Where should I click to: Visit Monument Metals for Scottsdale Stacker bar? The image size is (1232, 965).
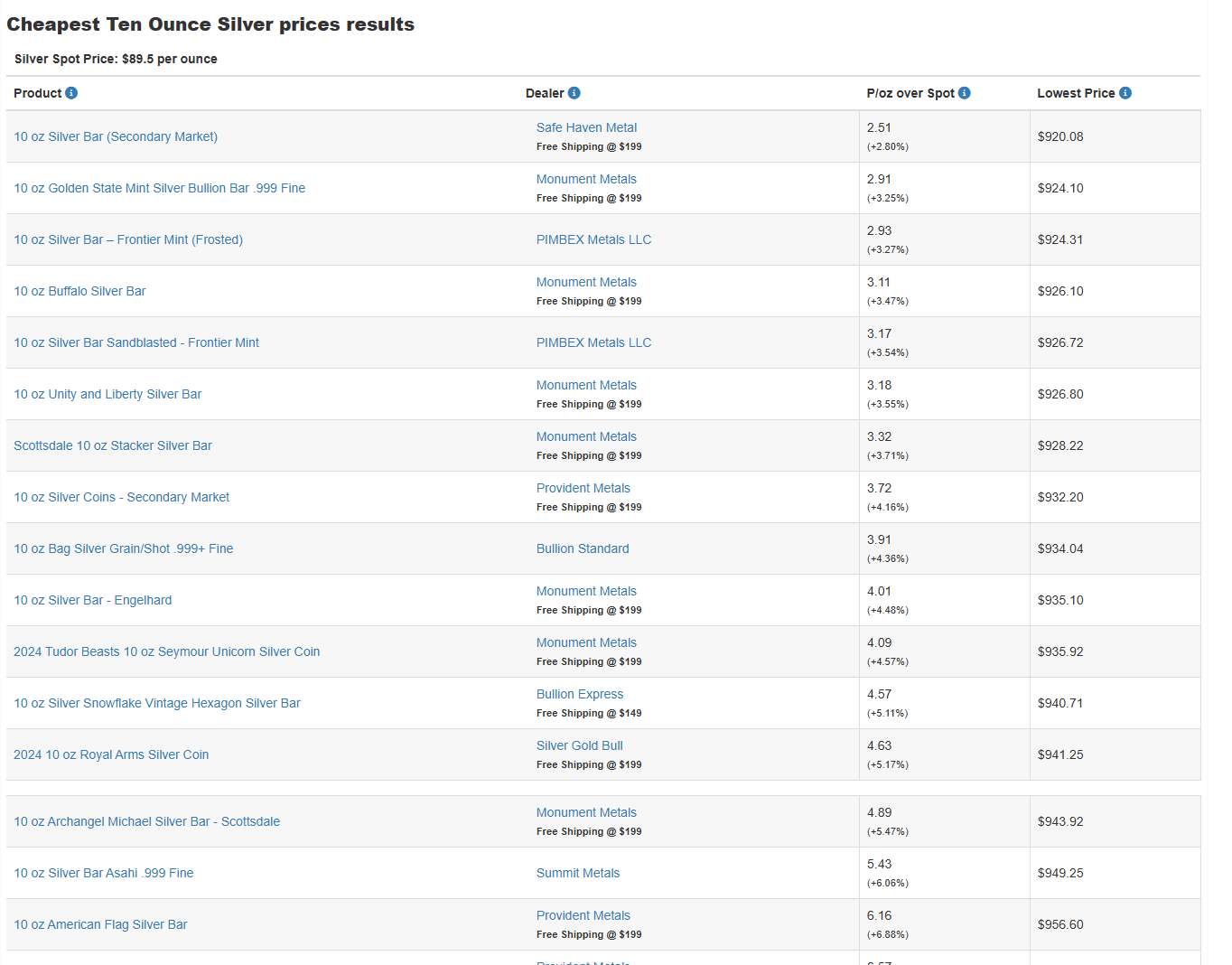(x=586, y=436)
